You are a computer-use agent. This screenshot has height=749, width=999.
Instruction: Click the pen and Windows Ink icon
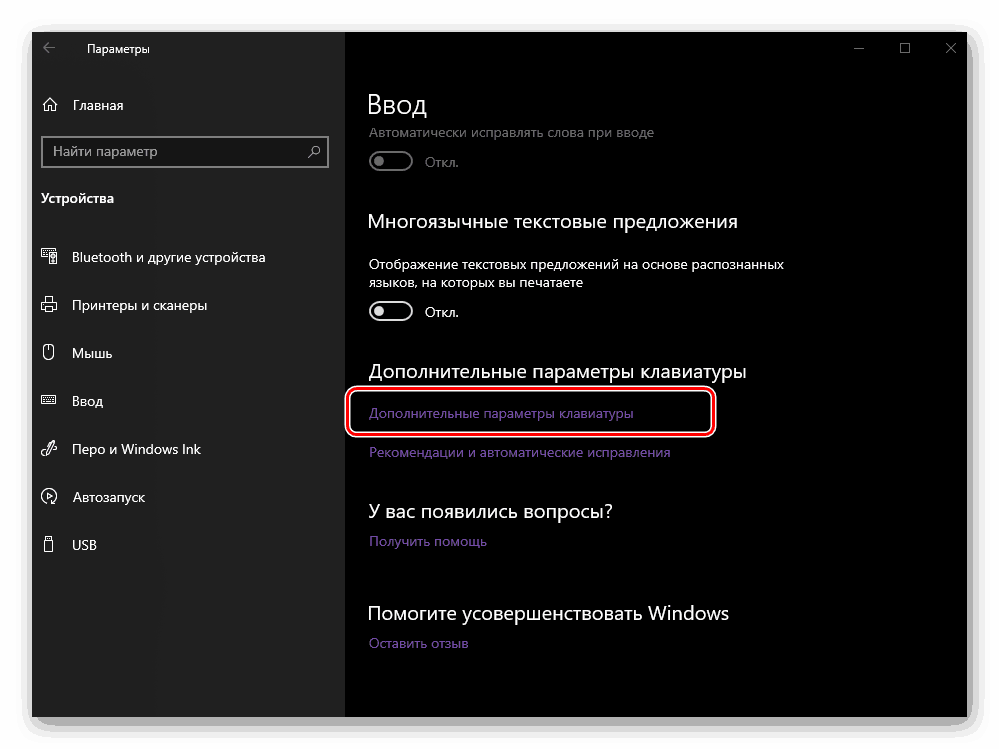click(49, 449)
